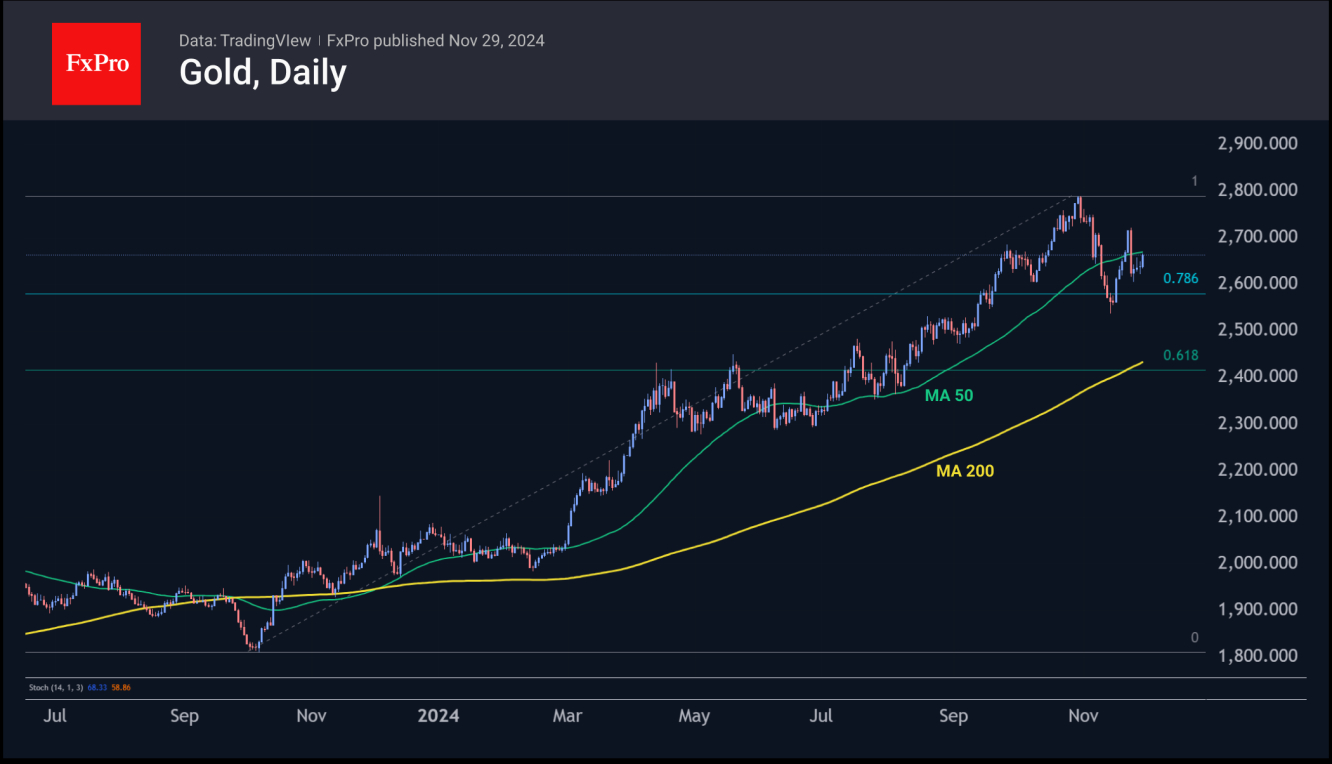Click the green "MA 50" label
Image resolution: width=1332 pixels, height=764 pixels.
pos(949,396)
